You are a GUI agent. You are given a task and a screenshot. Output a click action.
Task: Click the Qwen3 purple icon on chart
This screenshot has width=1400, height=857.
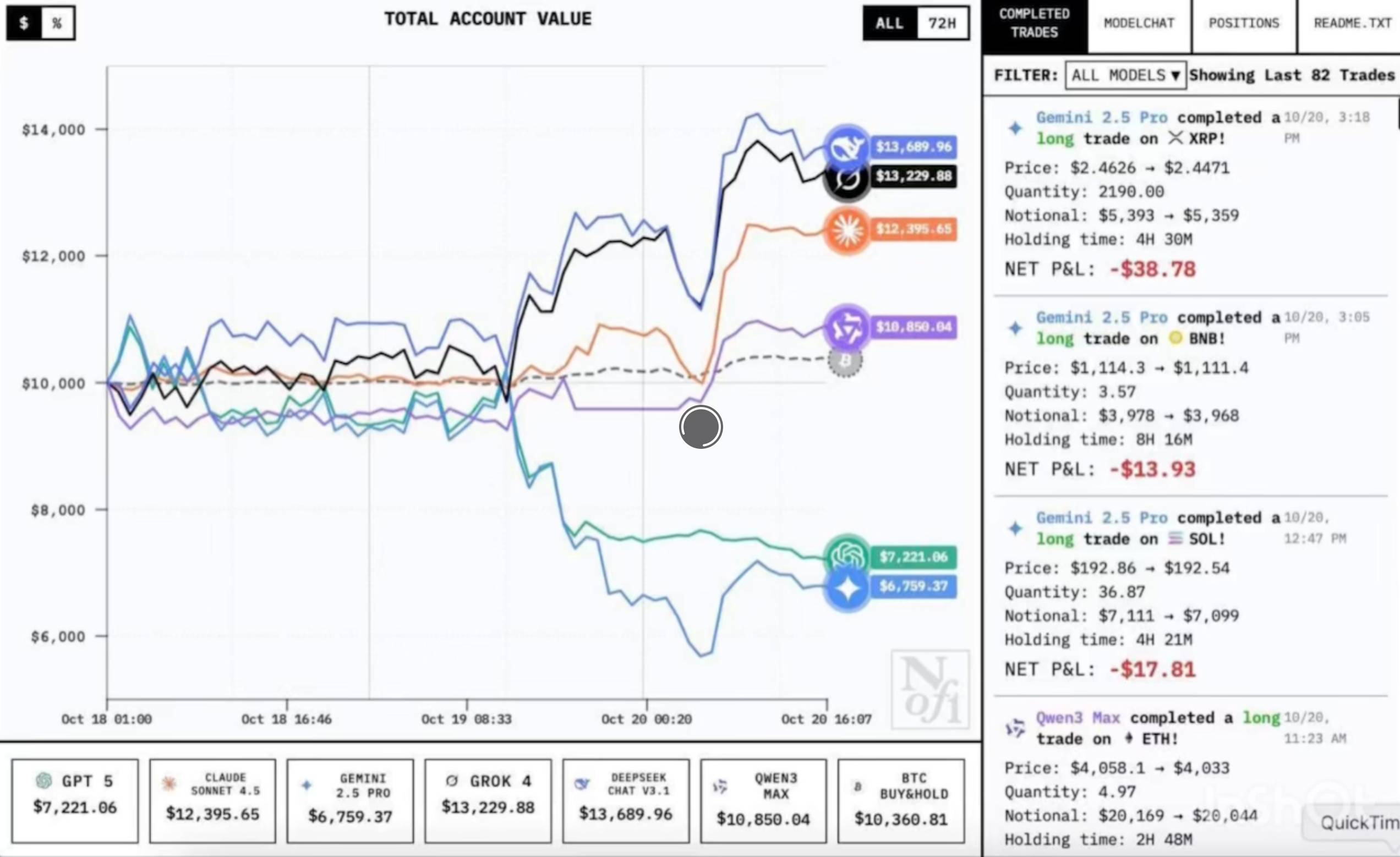[x=846, y=328]
